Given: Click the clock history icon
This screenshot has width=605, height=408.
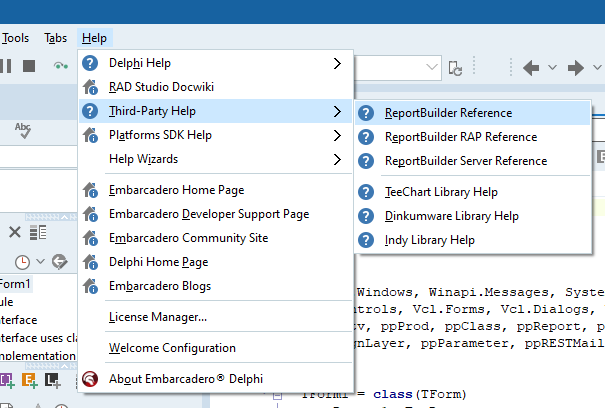Looking at the screenshot, I should (22, 262).
